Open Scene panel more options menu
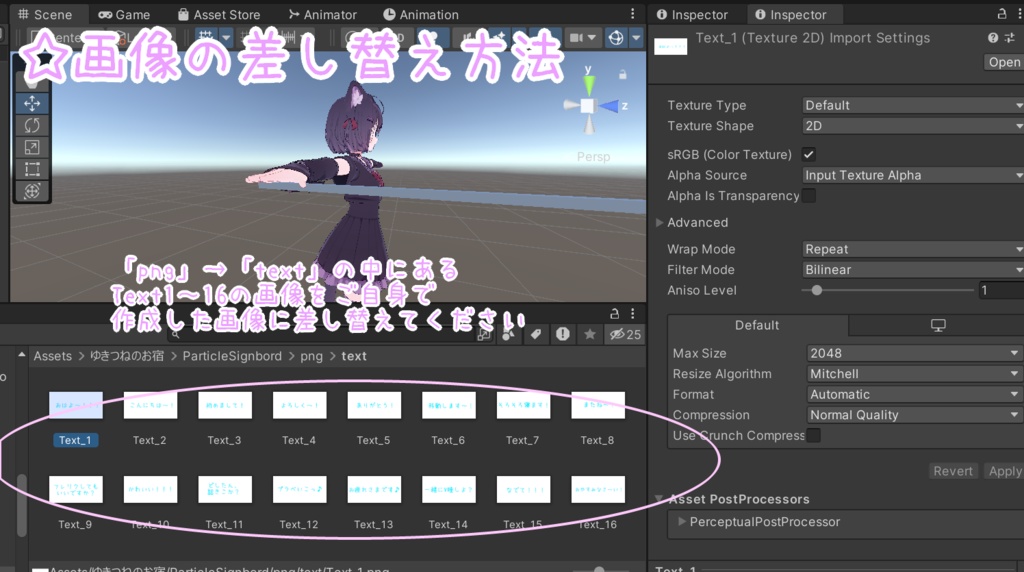The width and height of the screenshot is (1024, 572). [632, 14]
